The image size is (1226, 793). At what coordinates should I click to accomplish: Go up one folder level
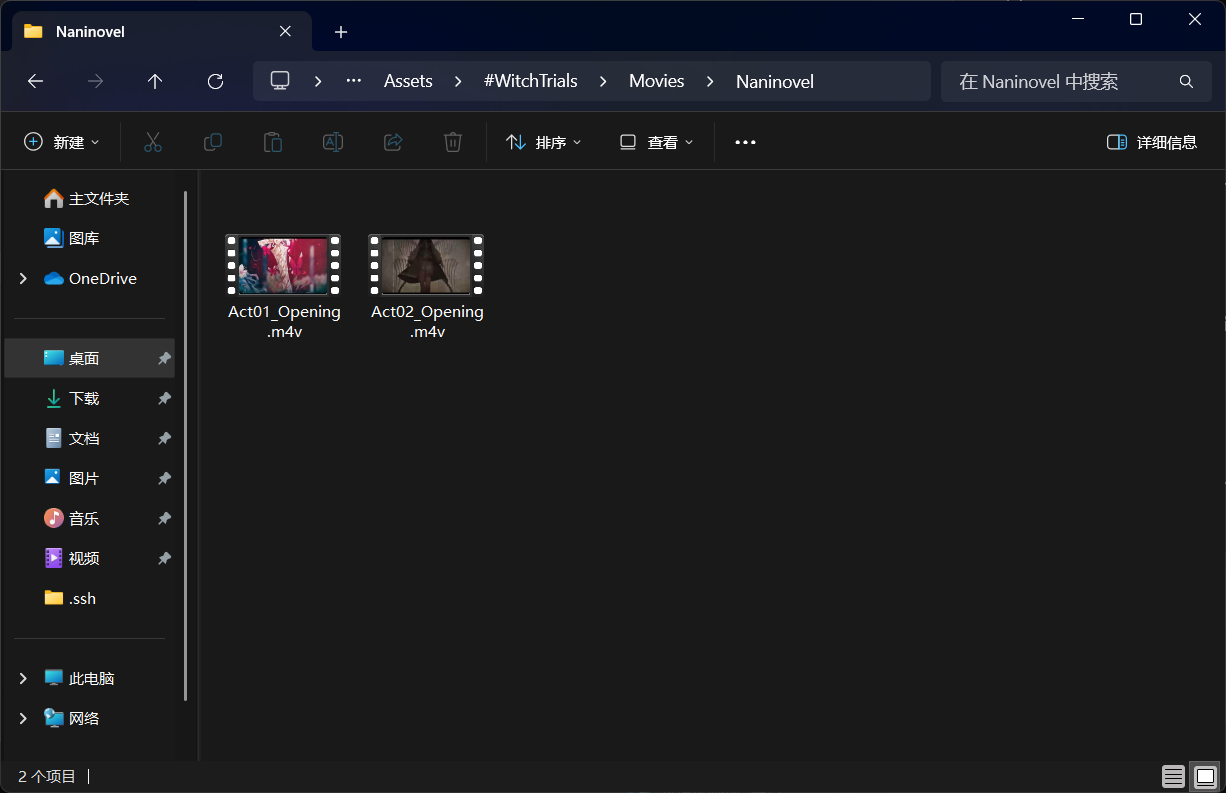pos(155,81)
